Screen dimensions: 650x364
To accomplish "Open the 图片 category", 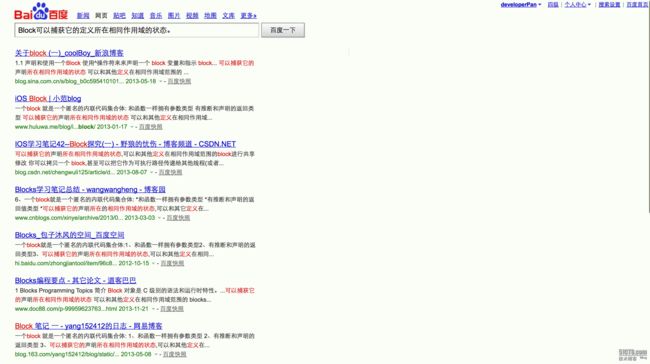I will 174,16.
